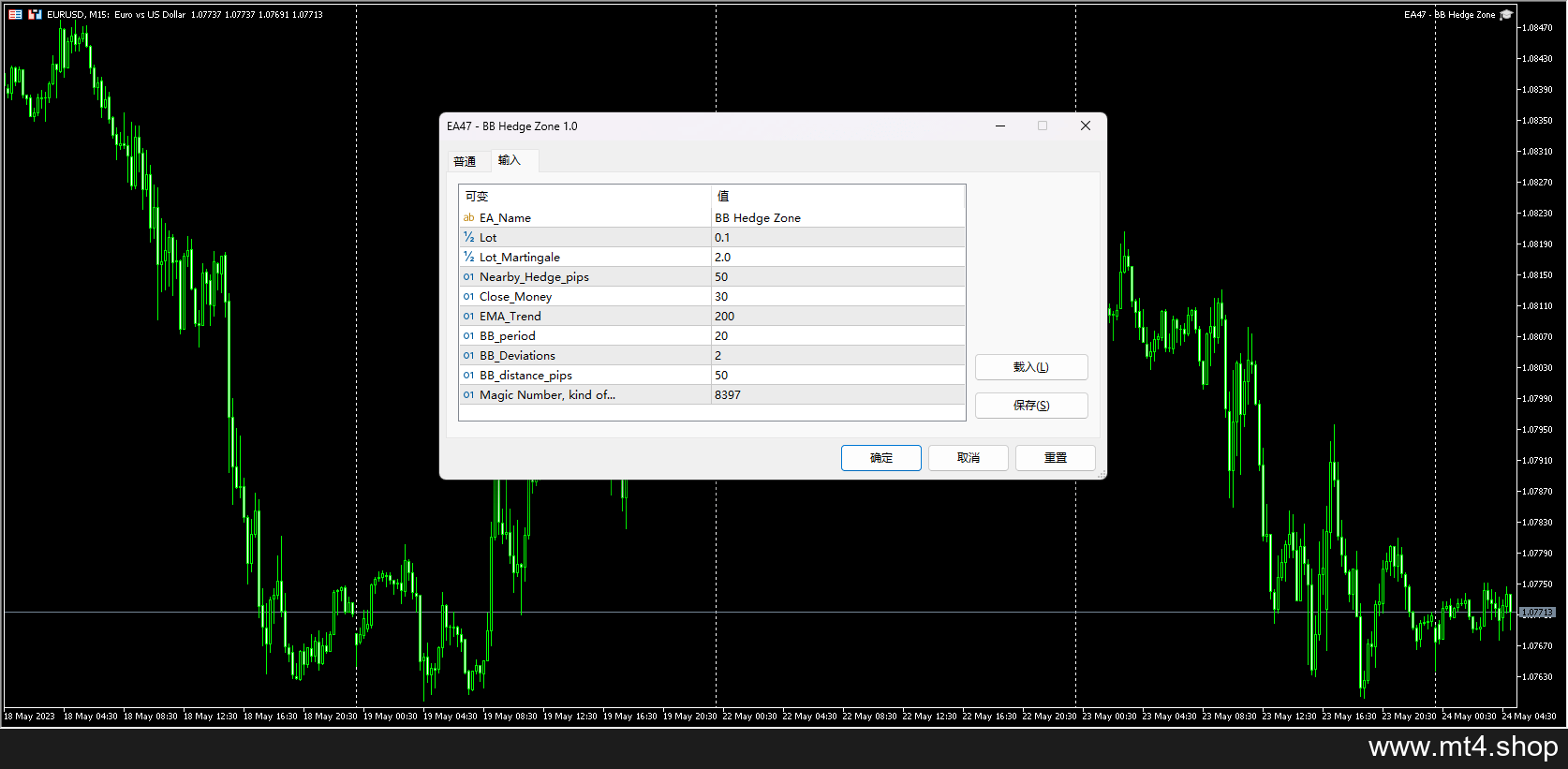Switch to the 普通 tab
Screen dimensions: 1568x769
pos(465,161)
